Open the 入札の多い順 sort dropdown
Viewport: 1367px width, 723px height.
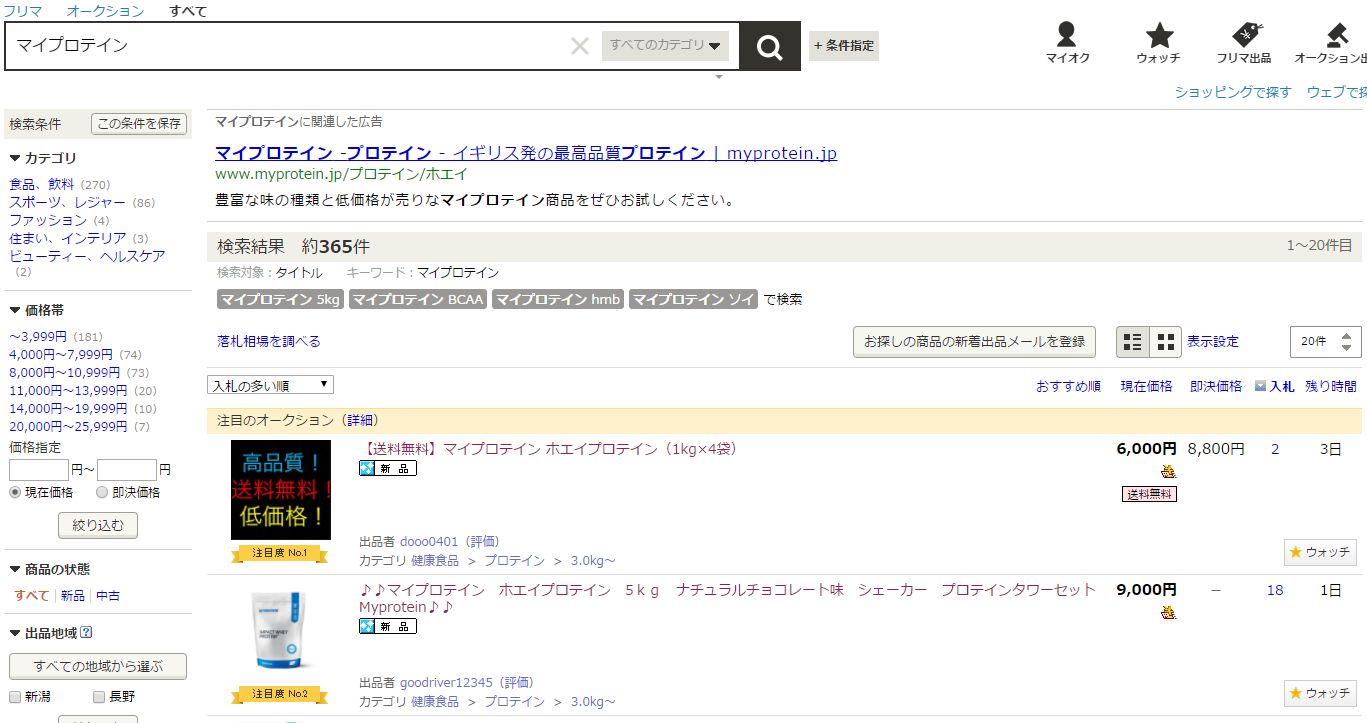point(270,385)
